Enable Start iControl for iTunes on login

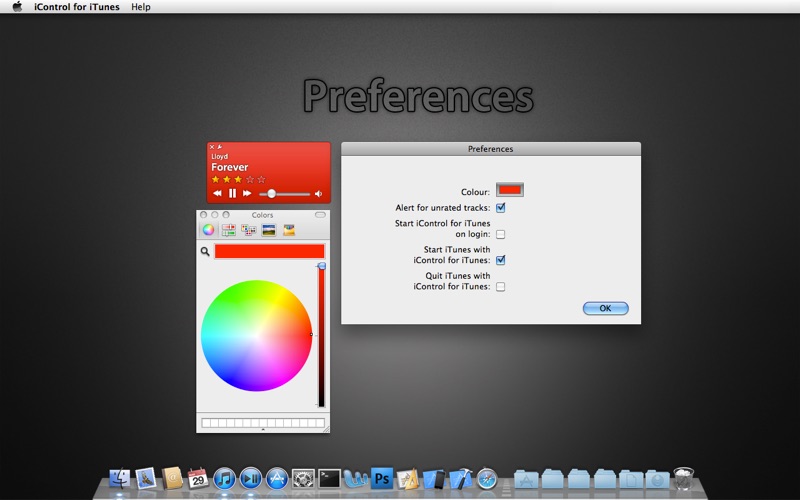[x=501, y=234]
